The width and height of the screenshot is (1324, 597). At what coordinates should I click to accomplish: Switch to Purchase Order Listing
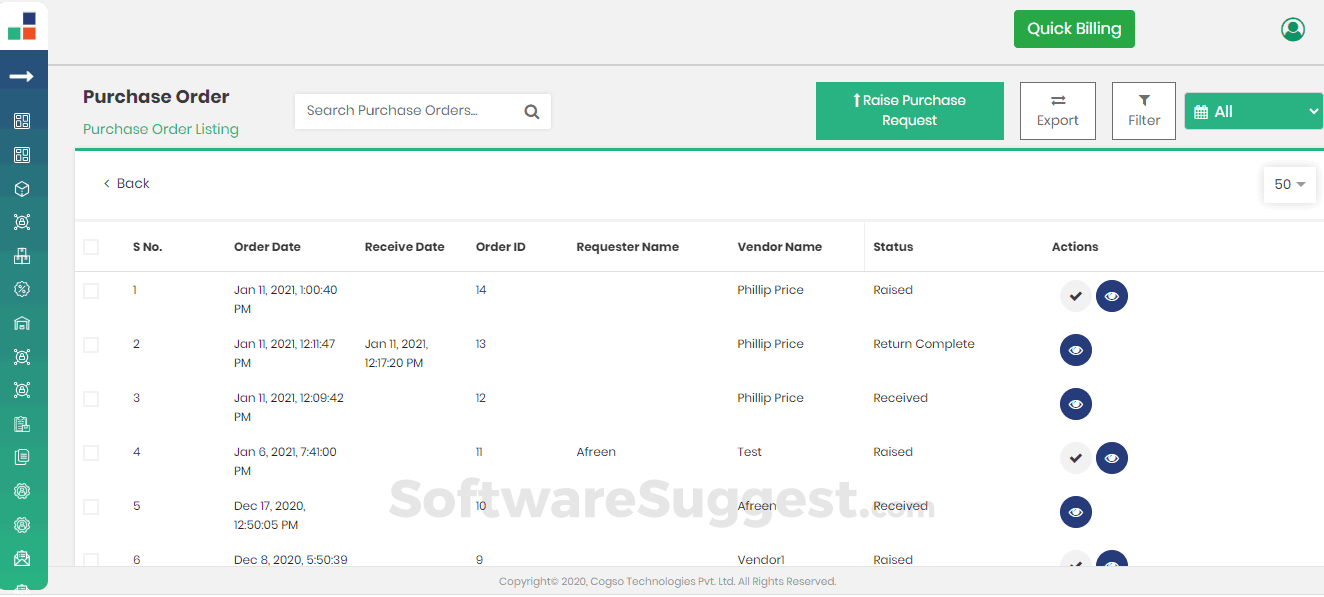point(160,129)
